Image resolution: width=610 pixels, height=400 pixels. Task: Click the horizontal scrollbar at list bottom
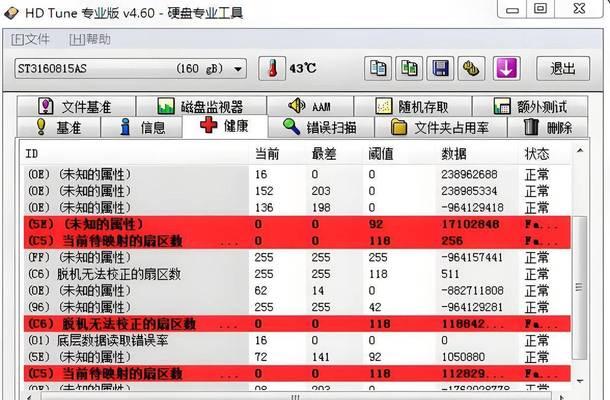point(296,396)
